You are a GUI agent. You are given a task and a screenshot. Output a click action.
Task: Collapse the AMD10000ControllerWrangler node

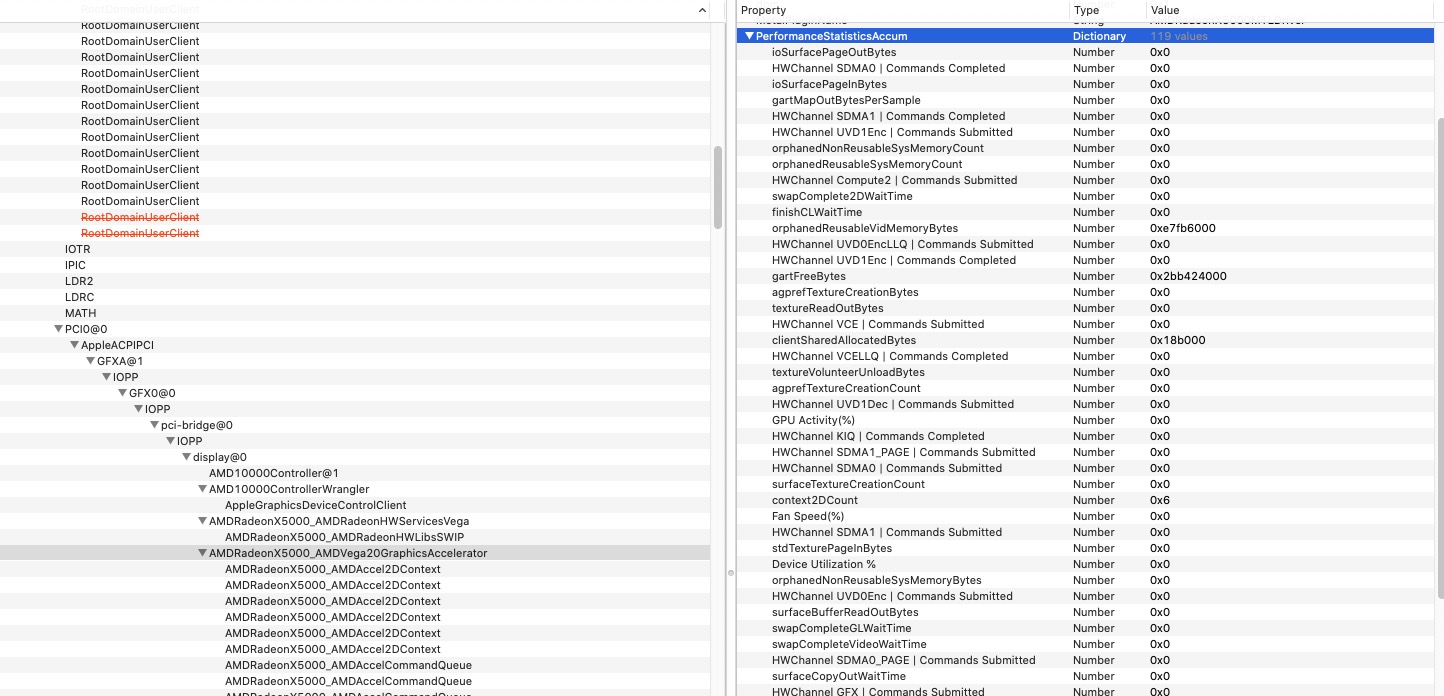(202, 489)
